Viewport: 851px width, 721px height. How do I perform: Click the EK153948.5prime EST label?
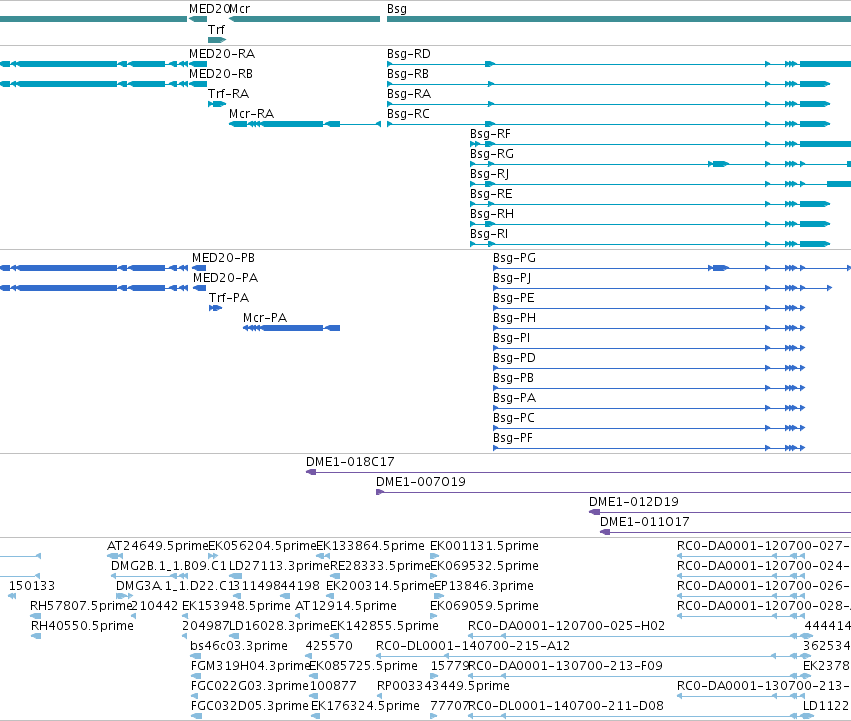tap(236, 606)
